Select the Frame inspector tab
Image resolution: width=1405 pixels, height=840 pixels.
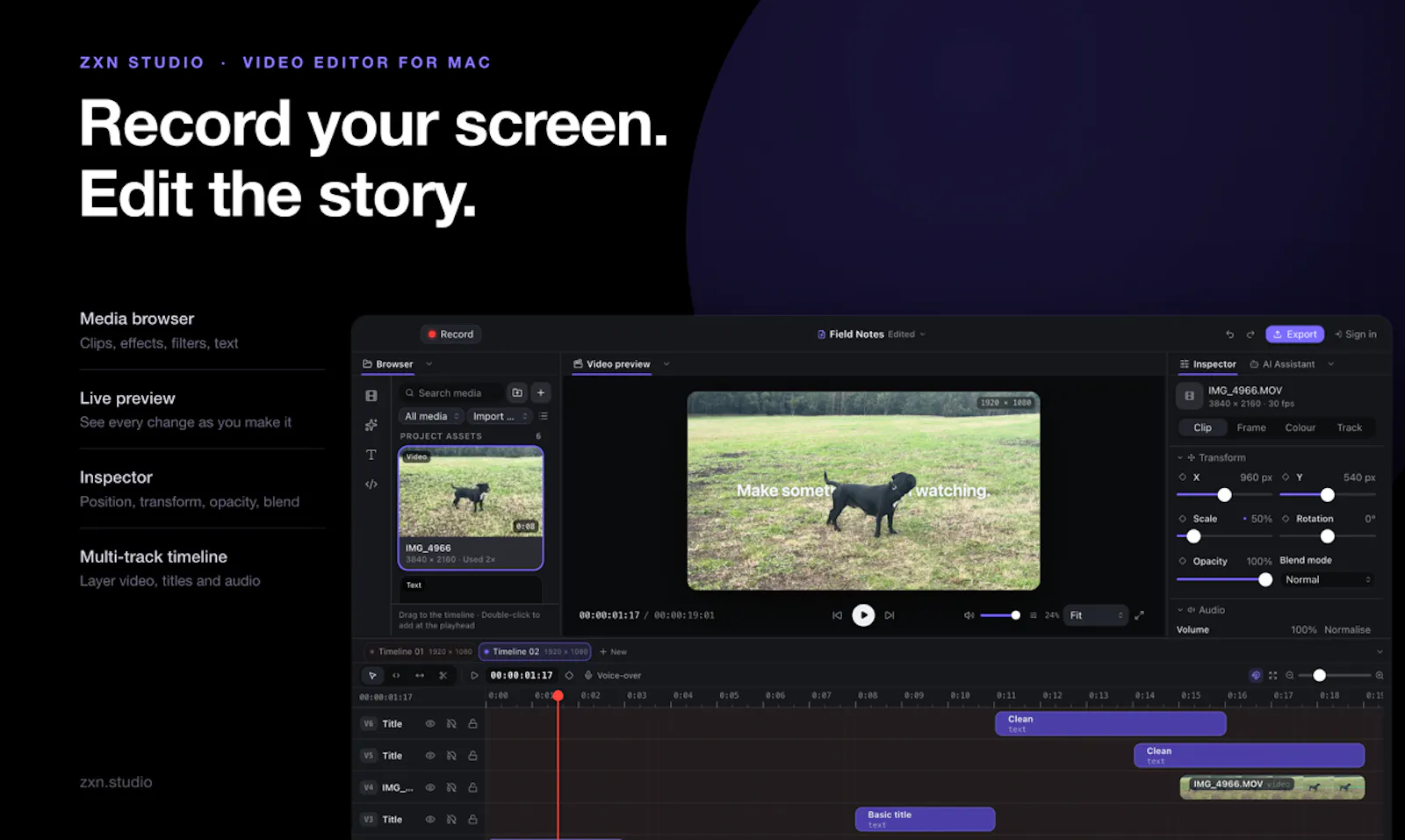click(x=1251, y=427)
